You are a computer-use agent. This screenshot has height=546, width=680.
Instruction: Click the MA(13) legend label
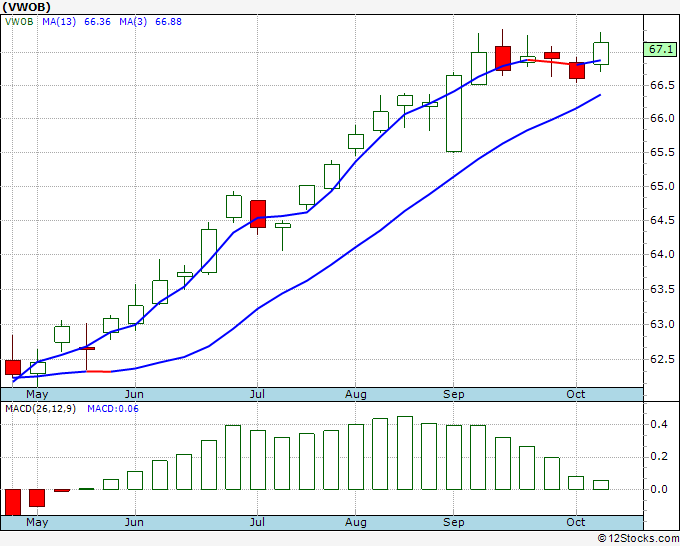(x=59, y=22)
